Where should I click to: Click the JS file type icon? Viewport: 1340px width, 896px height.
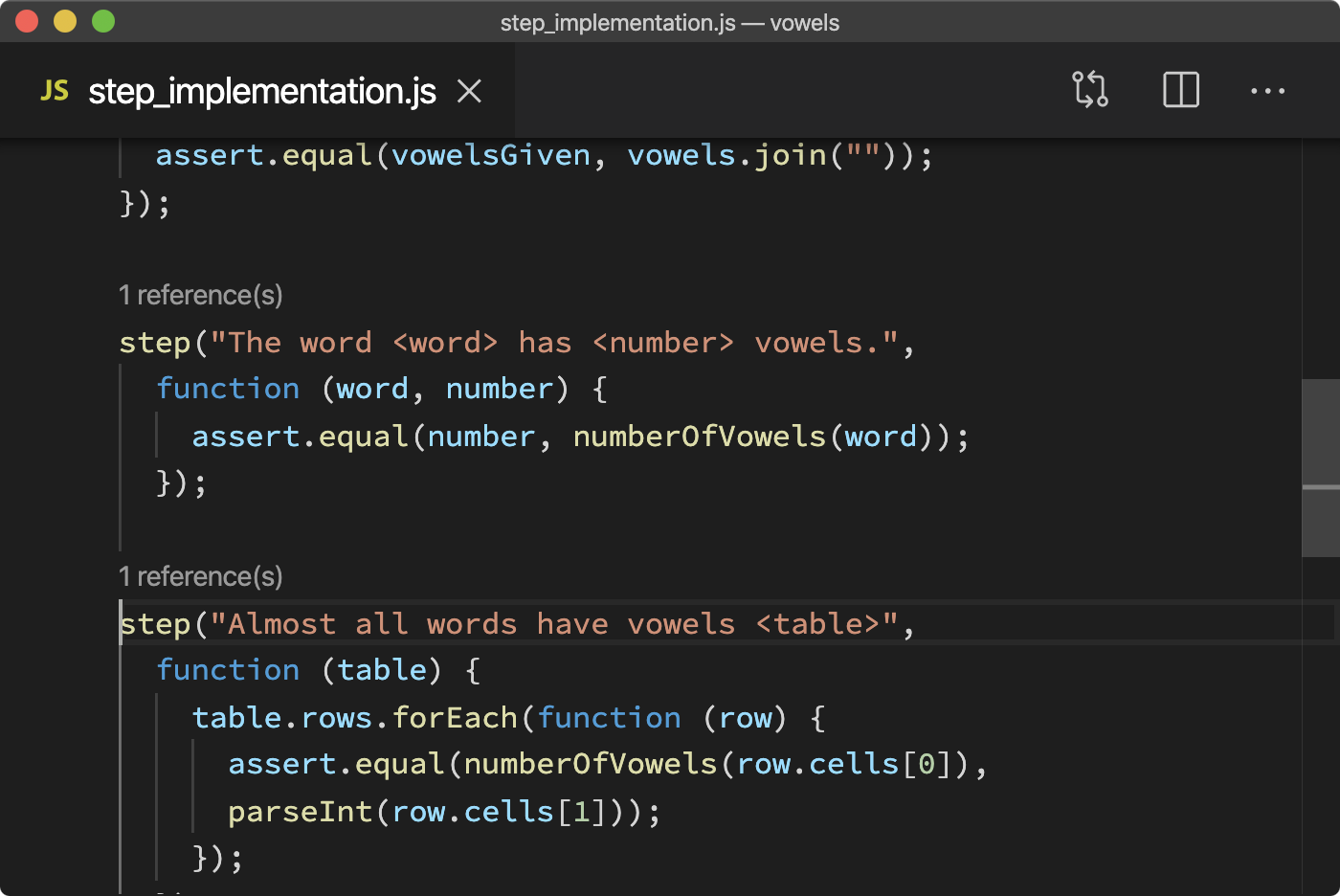(55, 91)
